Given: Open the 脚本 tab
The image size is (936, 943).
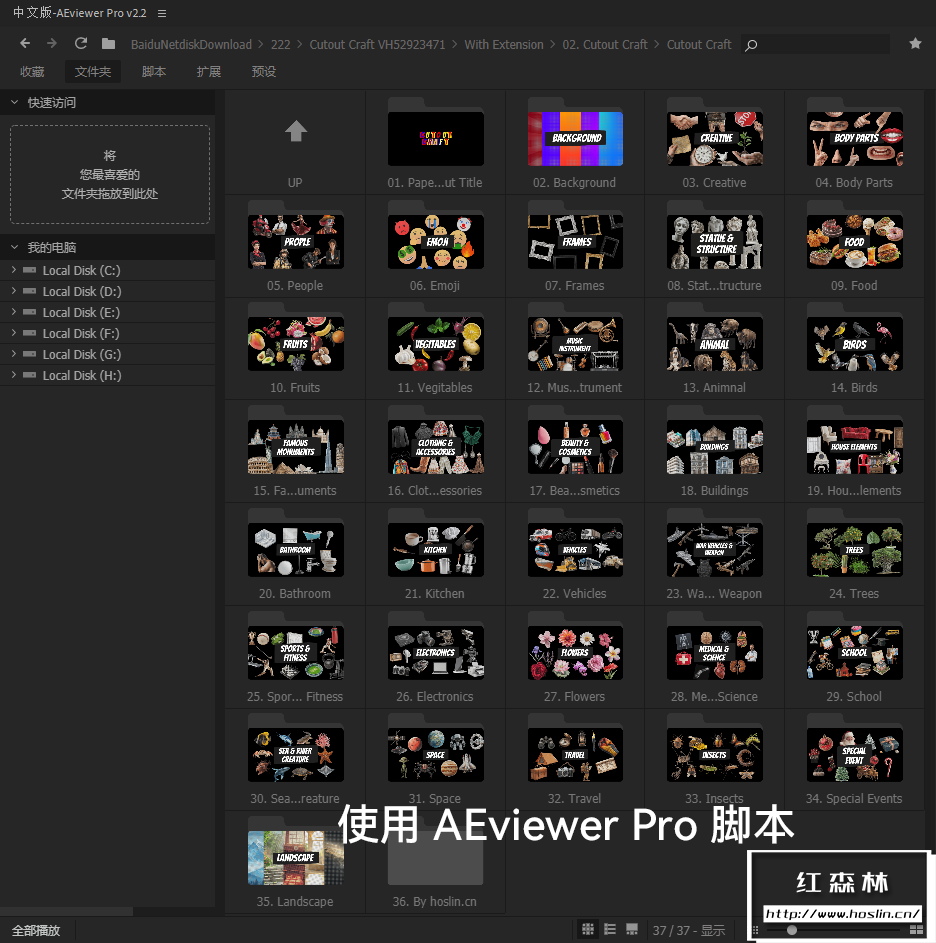Looking at the screenshot, I should click(154, 72).
